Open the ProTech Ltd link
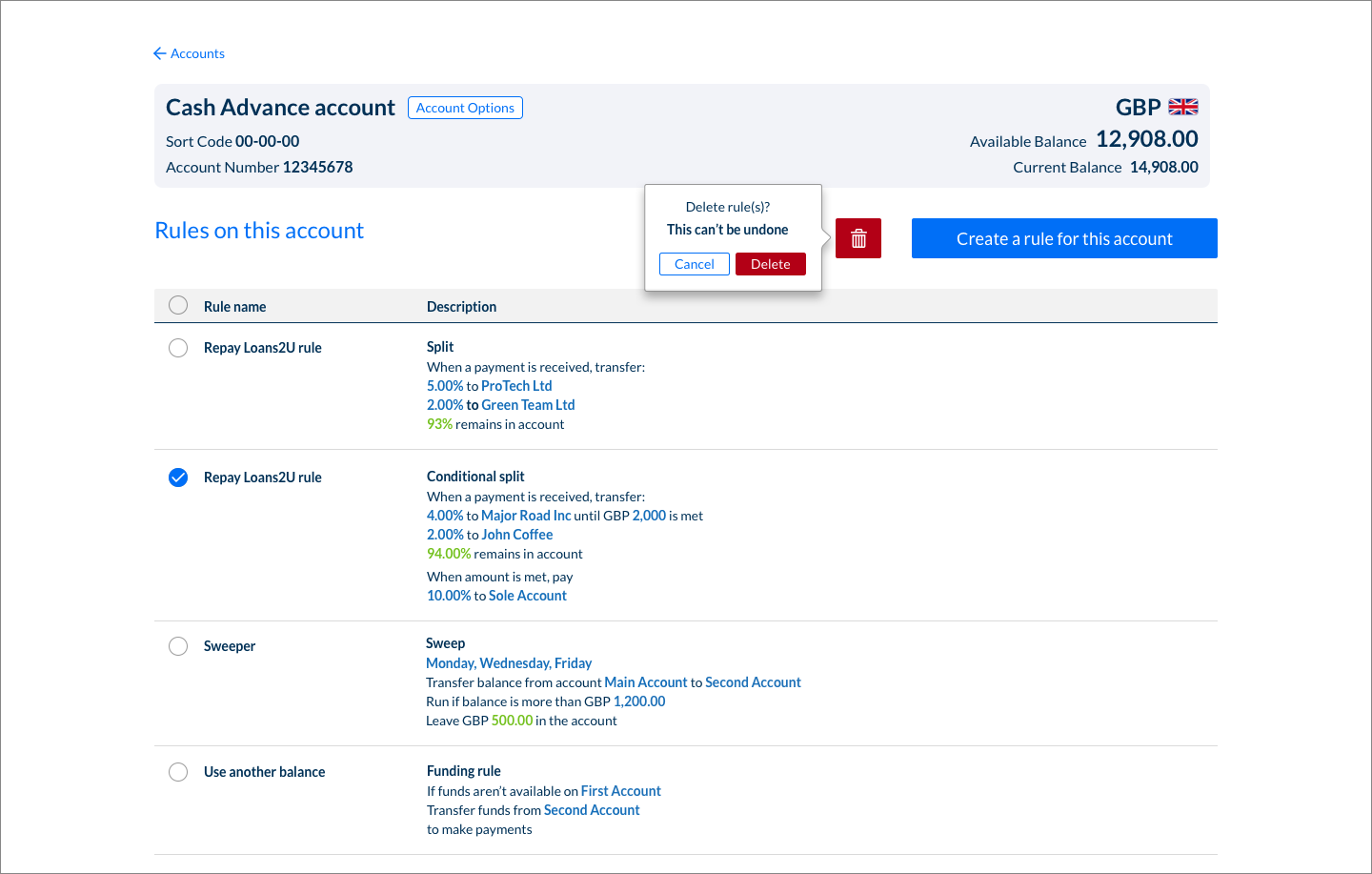 coord(516,386)
